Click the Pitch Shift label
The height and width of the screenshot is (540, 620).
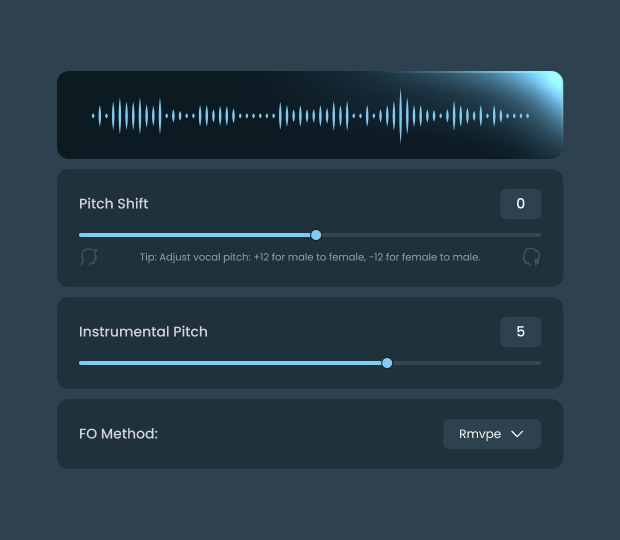[113, 204]
